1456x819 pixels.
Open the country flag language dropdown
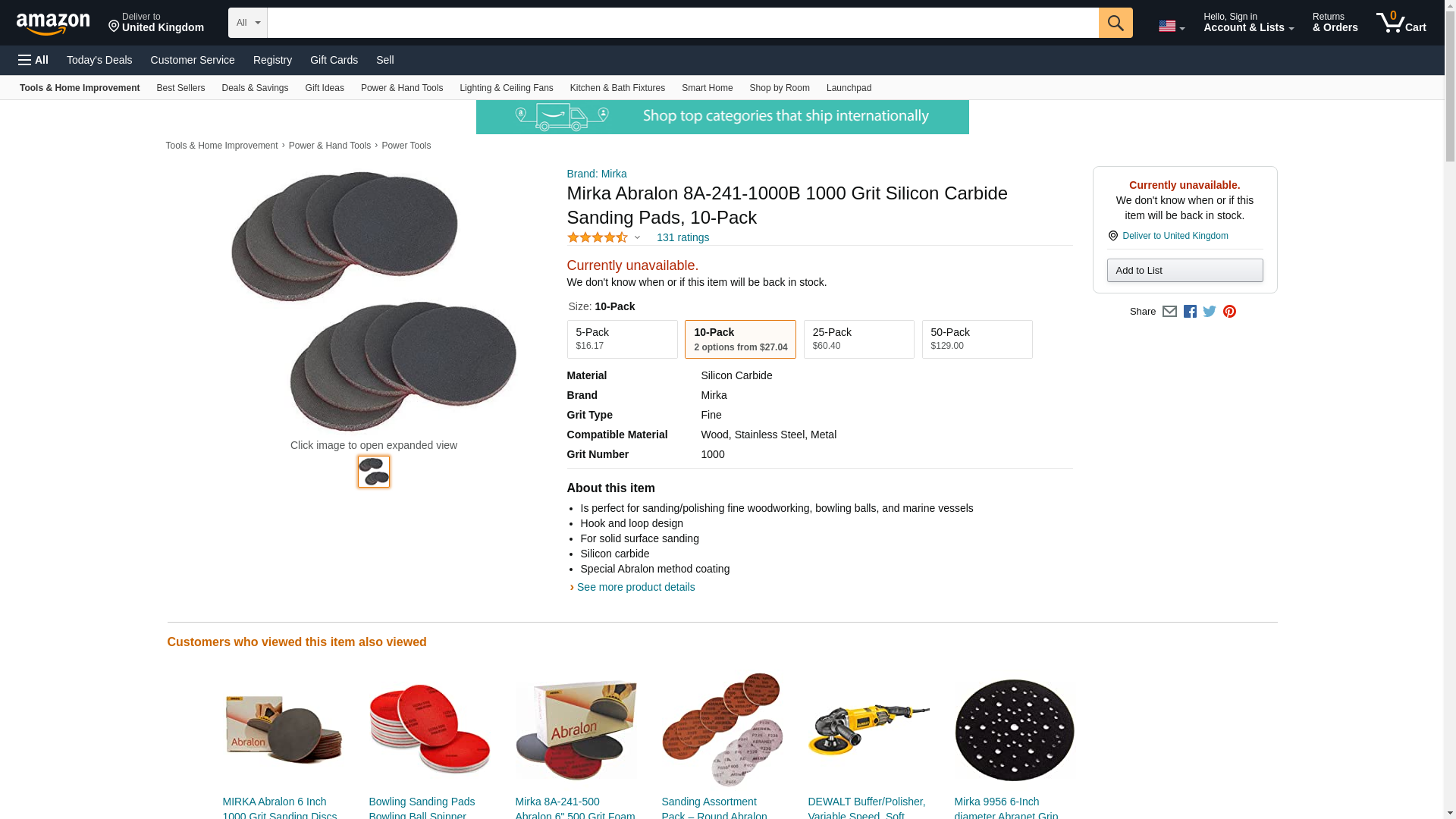[x=1171, y=27]
